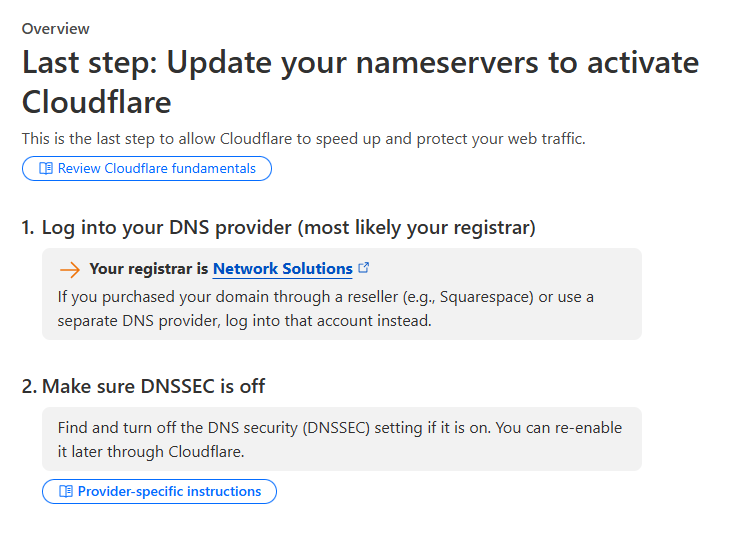Click the book icon in Provider-specific instructions
Viewport: 750px width, 535px height.
(x=66, y=491)
